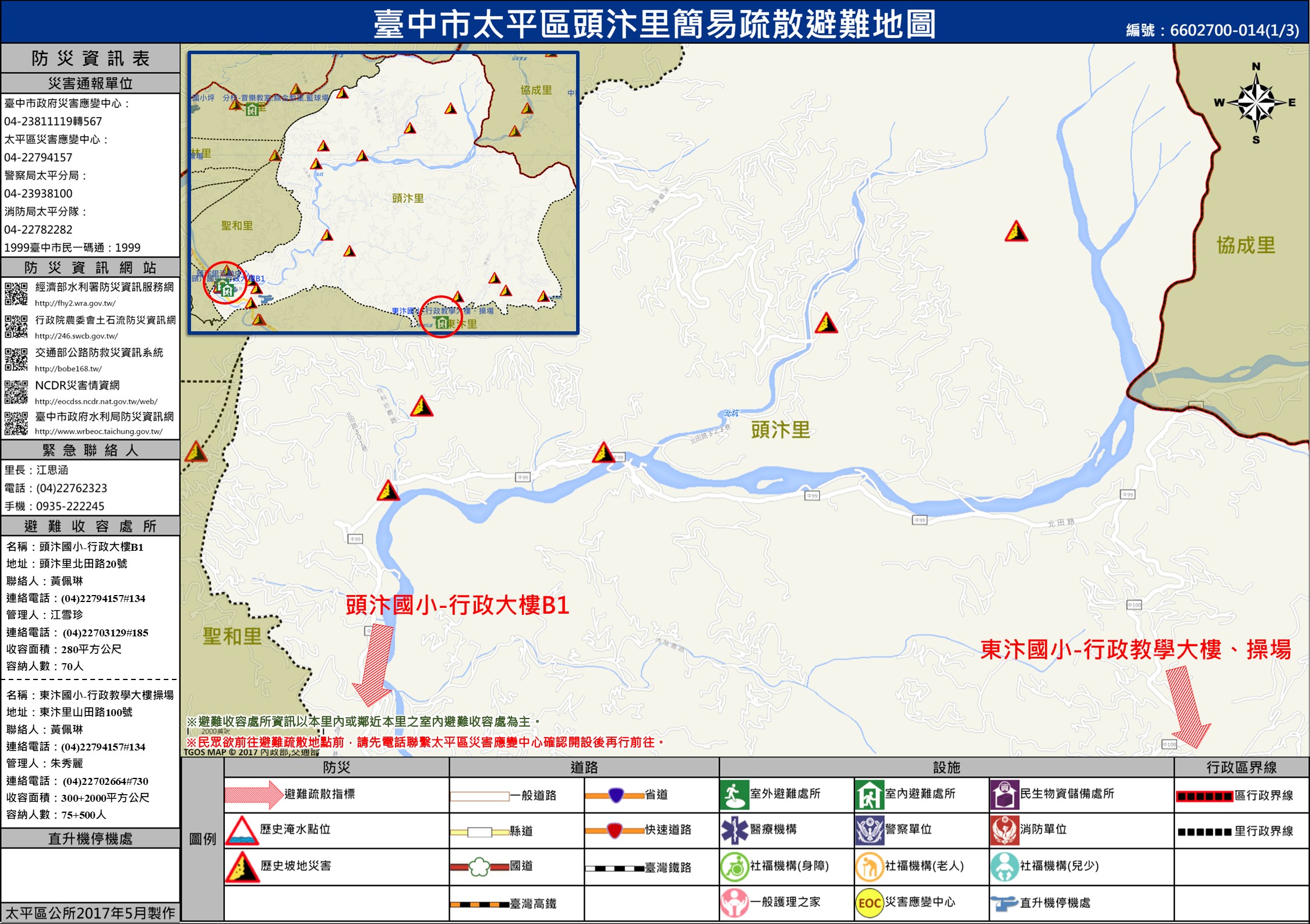This screenshot has width=1310, height=924.
Task: Click the elderly welfare institution orange icon
Action: tap(869, 867)
